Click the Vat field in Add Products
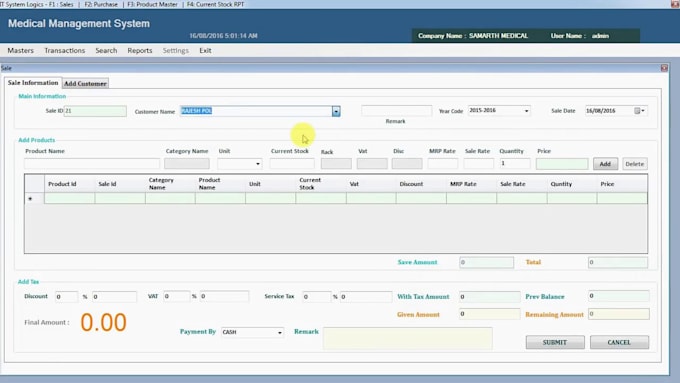Viewport: 680px width, 383px height. 372,164
